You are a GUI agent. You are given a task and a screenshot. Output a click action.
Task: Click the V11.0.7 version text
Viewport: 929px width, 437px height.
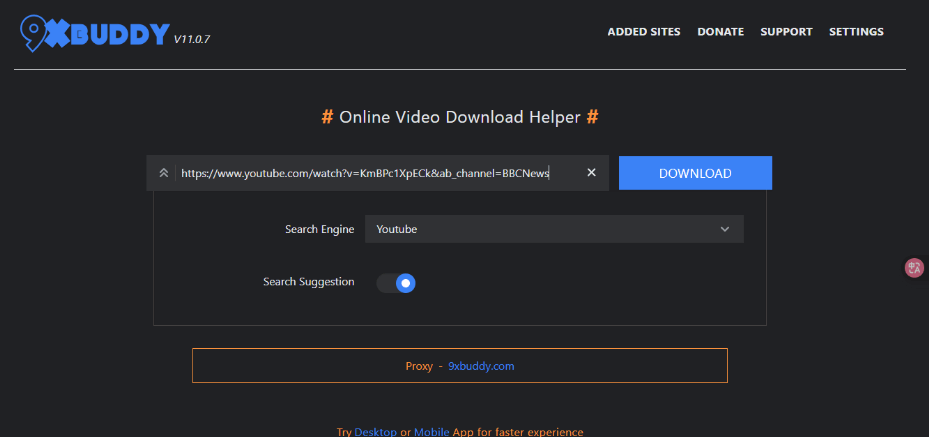click(x=192, y=40)
